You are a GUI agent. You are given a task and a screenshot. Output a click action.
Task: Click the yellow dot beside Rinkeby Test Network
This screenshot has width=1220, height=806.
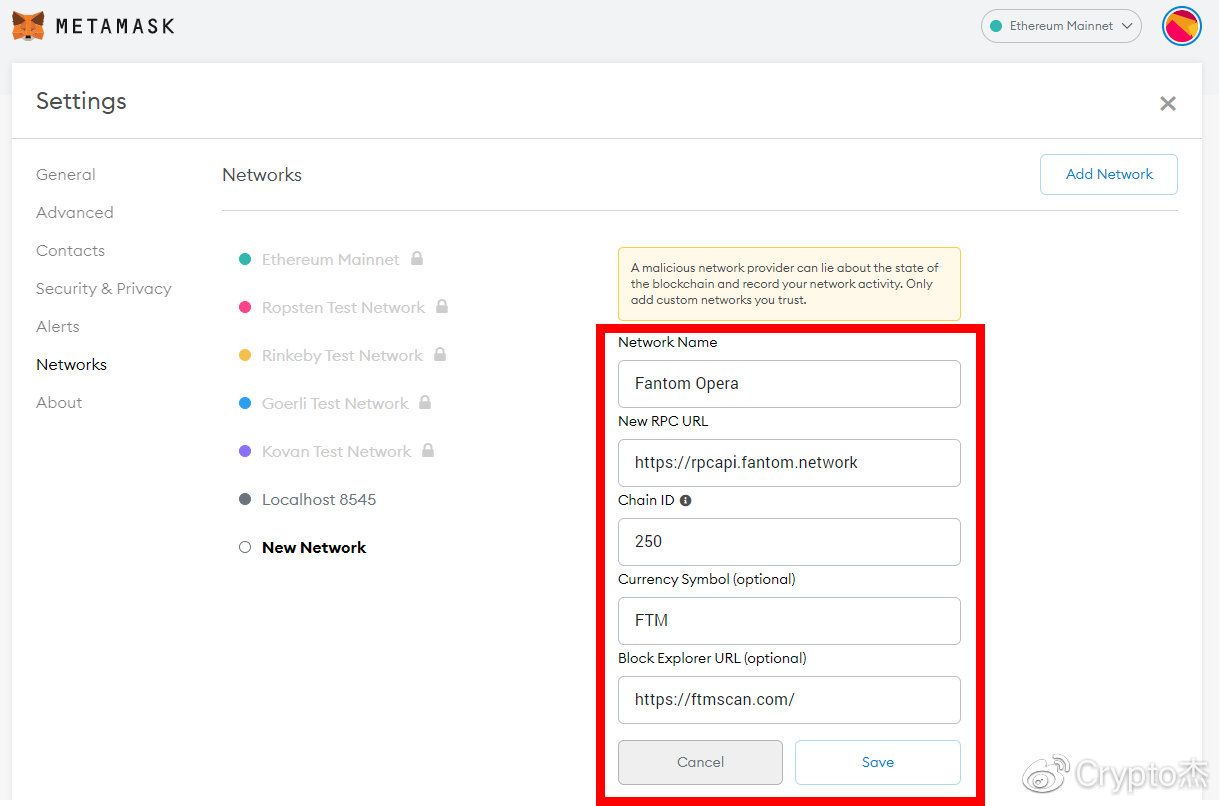pyautogui.click(x=245, y=355)
